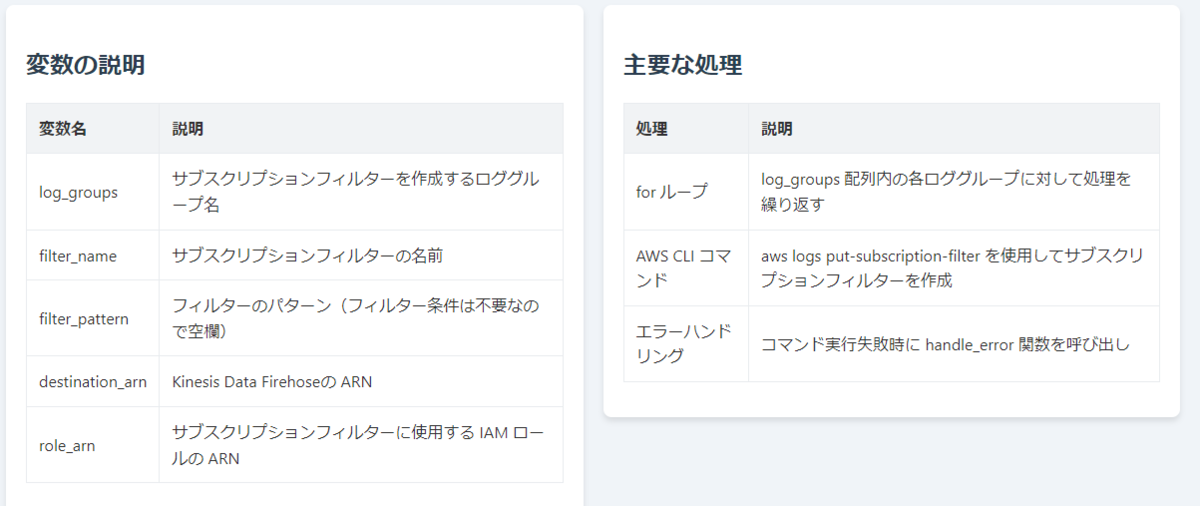Select the エラーハンドリング cell
The width and height of the screenshot is (1200, 506).
(684, 344)
